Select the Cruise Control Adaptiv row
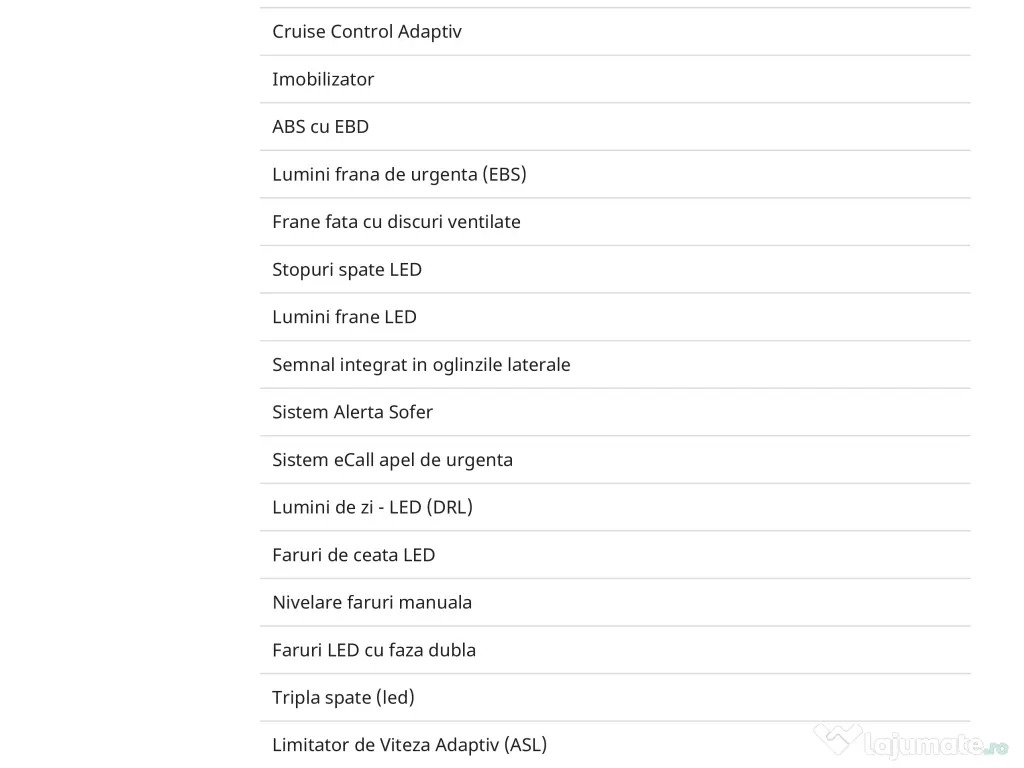The height and width of the screenshot is (768, 1024). click(x=367, y=32)
